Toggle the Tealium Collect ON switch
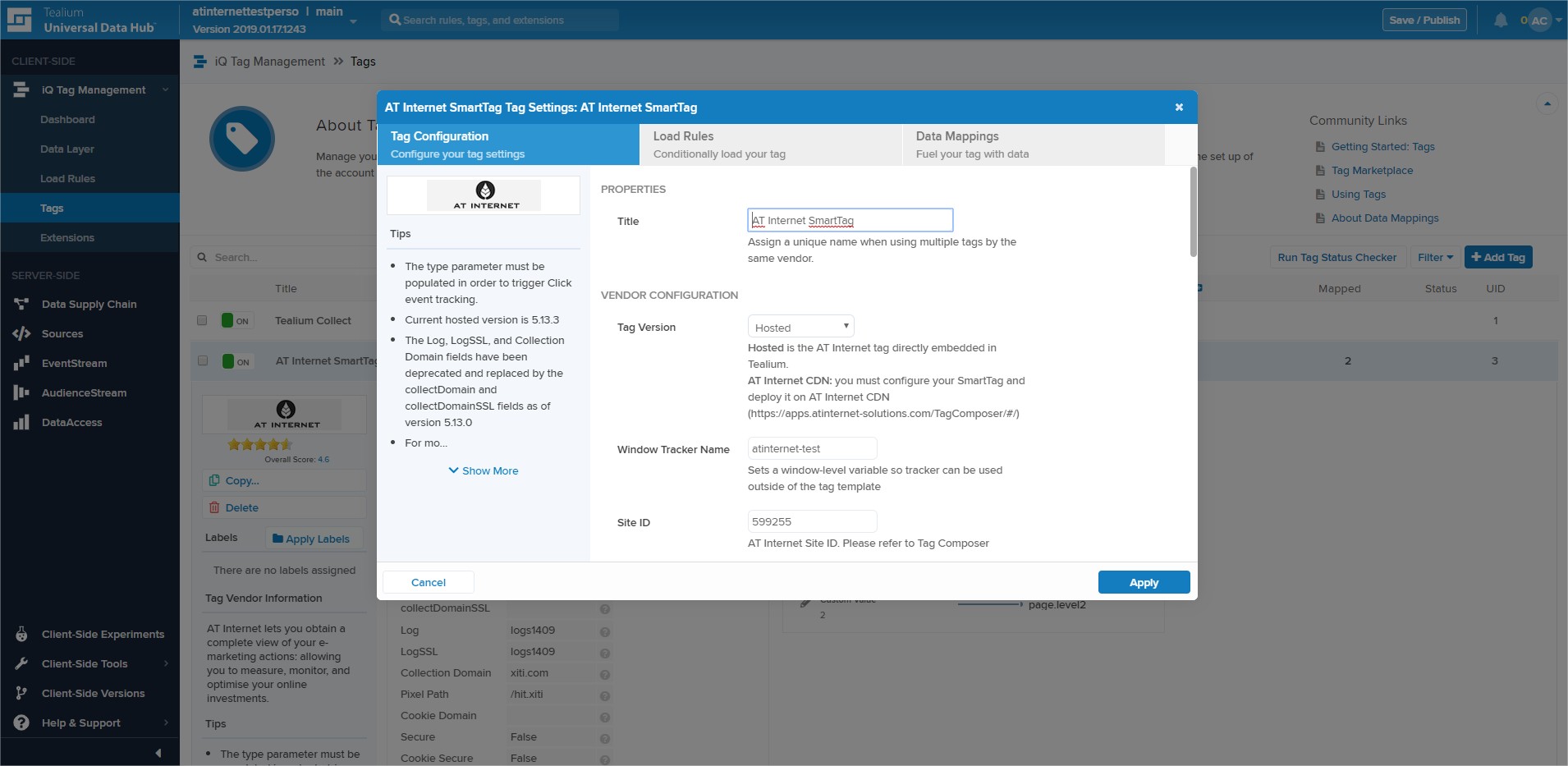 point(236,320)
